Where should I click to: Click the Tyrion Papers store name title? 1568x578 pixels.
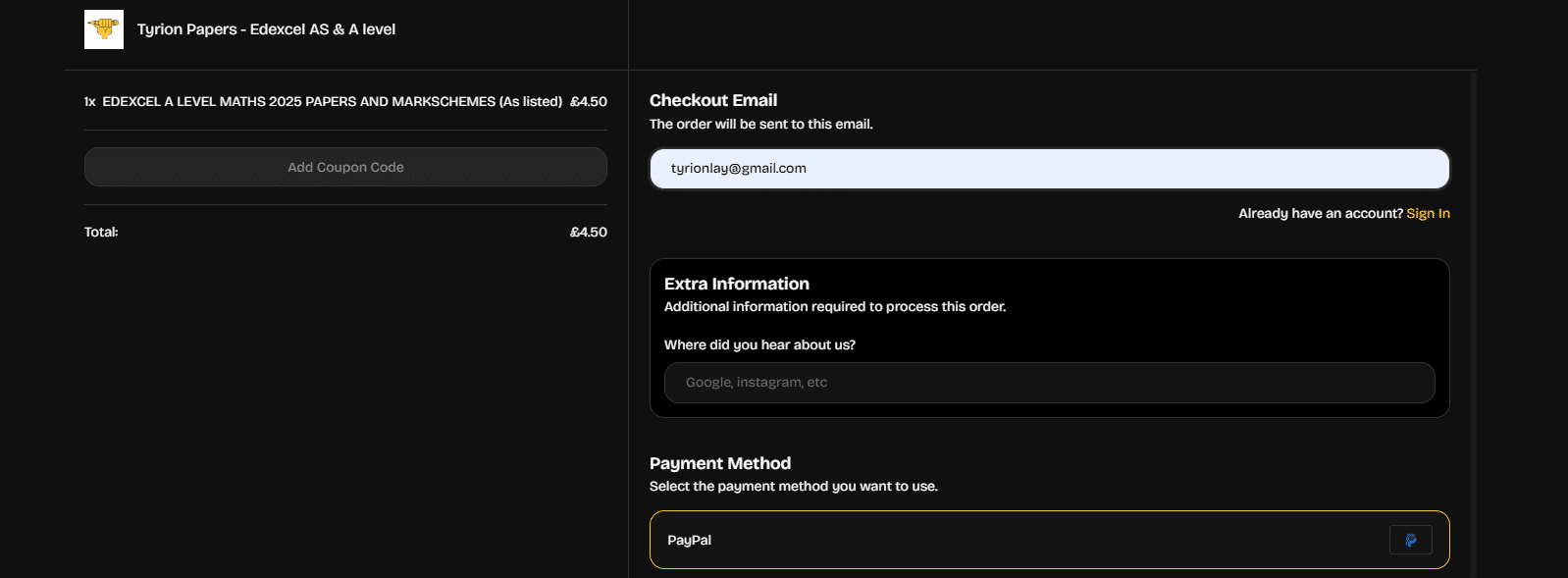(x=266, y=29)
